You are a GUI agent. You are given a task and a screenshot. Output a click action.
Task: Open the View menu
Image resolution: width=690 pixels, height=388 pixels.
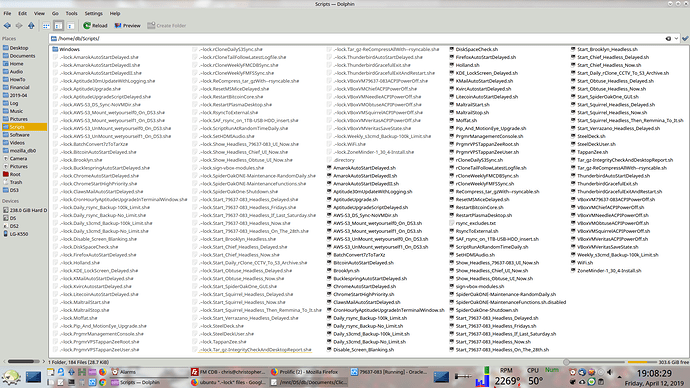pyautogui.click(x=39, y=13)
